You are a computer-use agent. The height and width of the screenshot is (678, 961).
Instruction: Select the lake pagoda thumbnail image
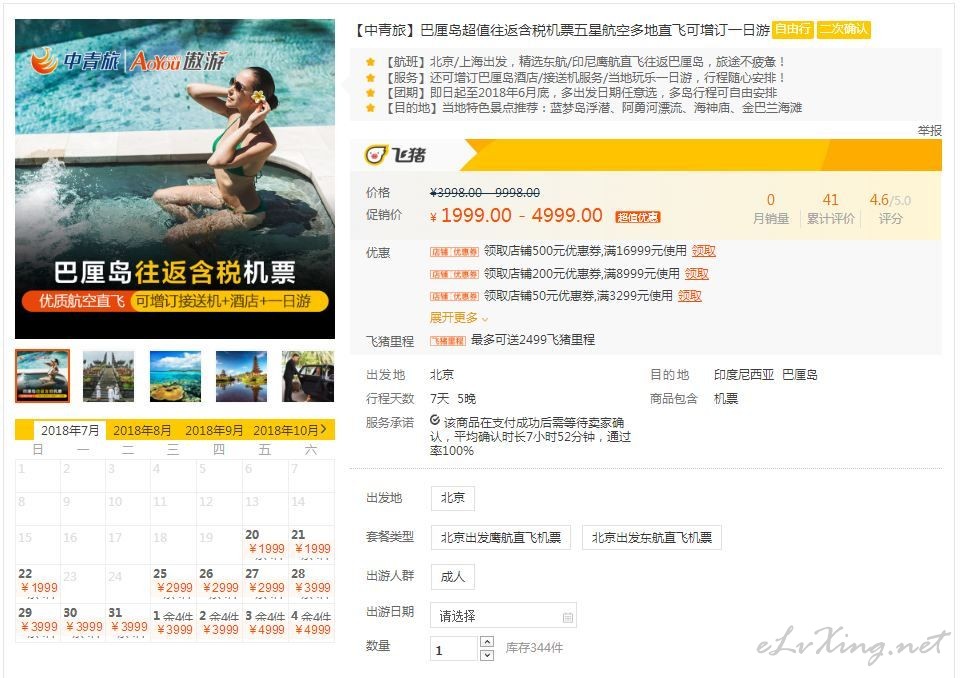point(241,376)
